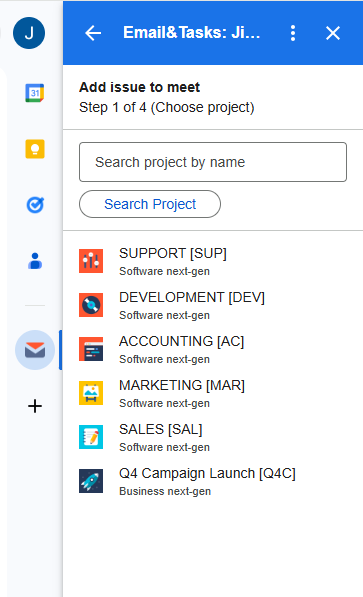Screen dimensions: 363x597
Task: Click the Search Project button
Action: point(150,204)
